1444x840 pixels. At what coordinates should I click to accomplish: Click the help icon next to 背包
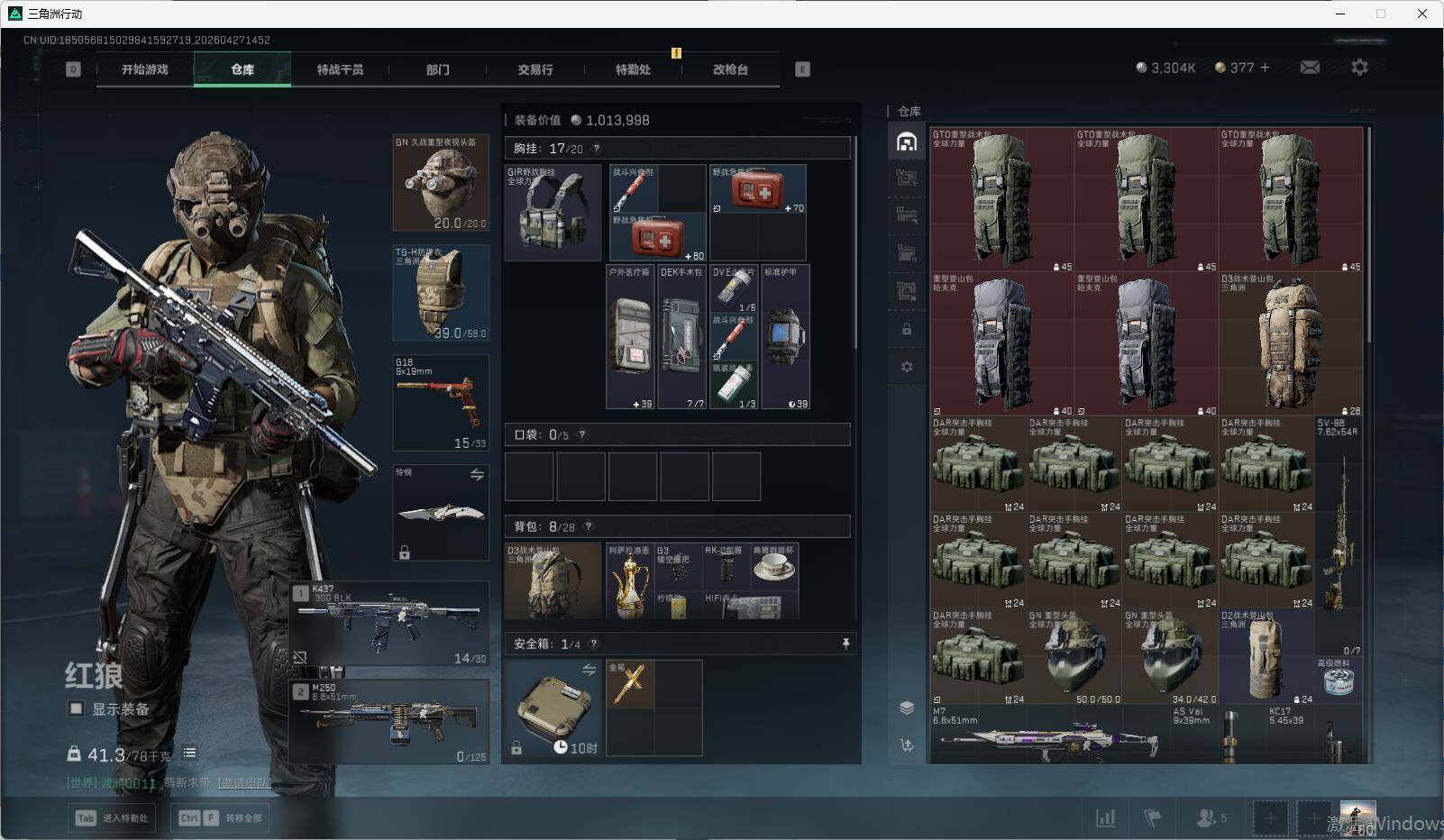coord(589,526)
